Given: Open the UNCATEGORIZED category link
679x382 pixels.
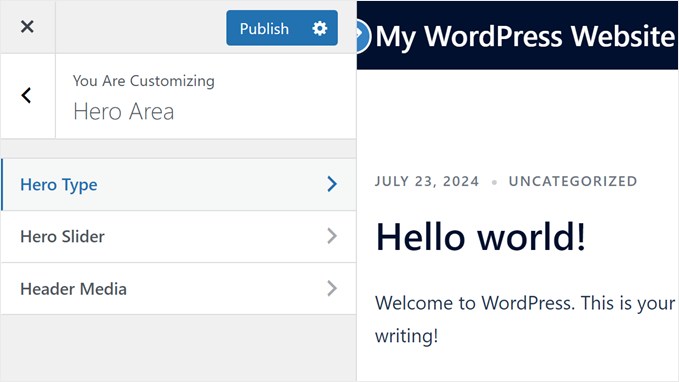Looking at the screenshot, I should 573,181.
